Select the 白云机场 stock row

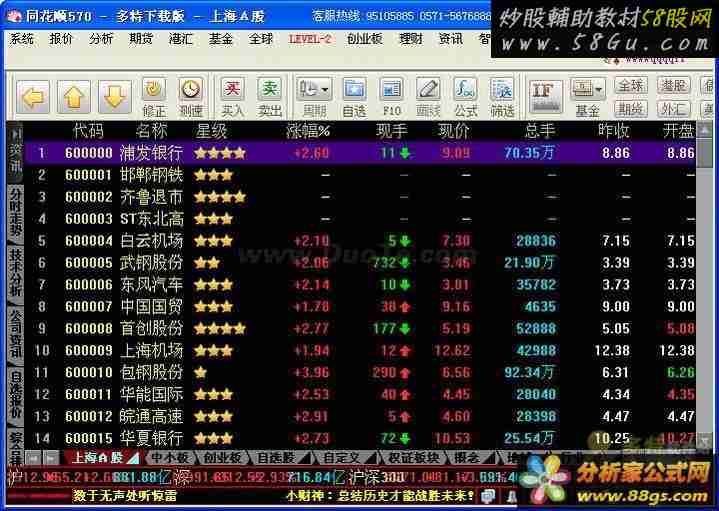click(x=360, y=241)
